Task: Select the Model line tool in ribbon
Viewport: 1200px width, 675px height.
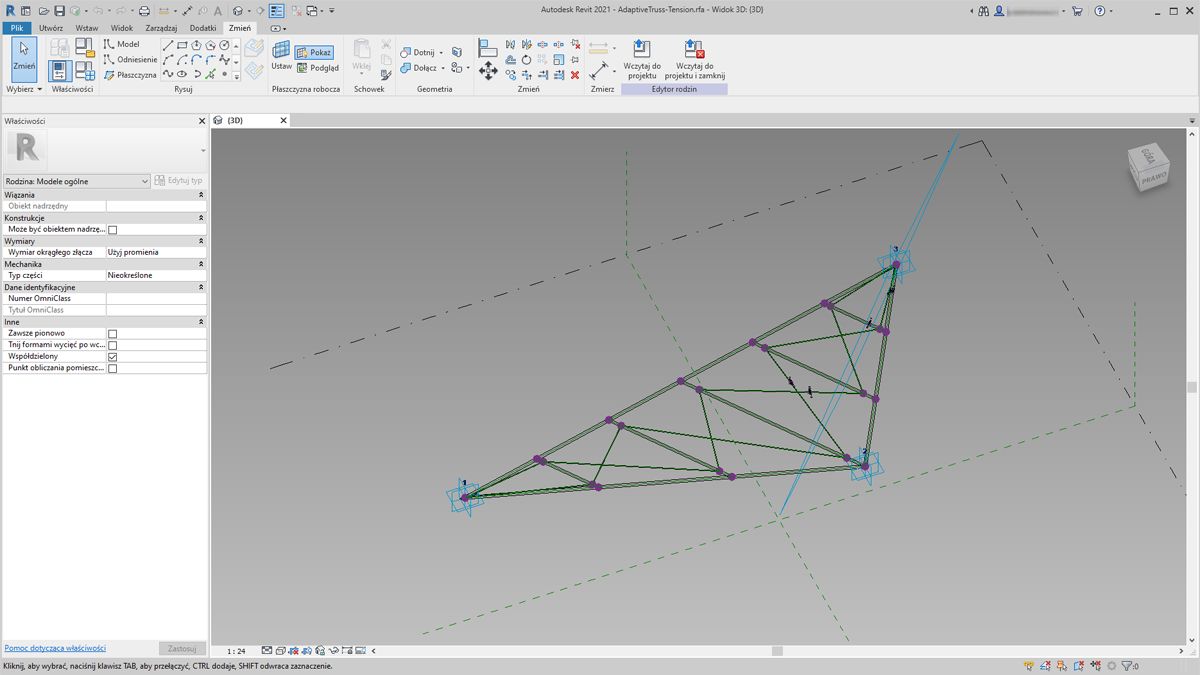Action: click(x=122, y=44)
